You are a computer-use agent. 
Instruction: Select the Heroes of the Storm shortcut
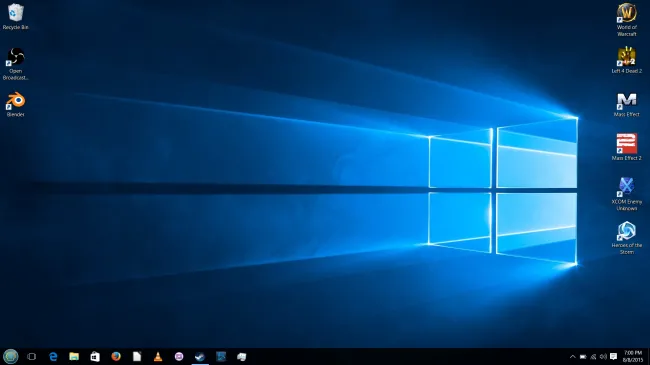coord(626,237)
